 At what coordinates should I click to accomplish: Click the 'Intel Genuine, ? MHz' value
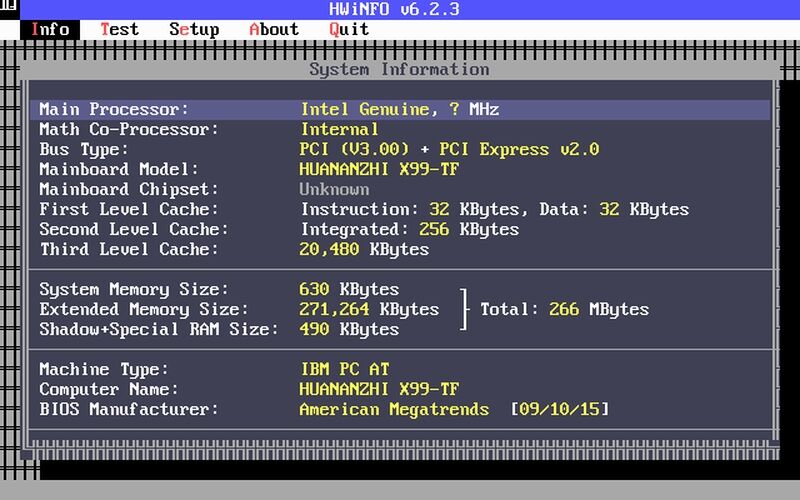pos(399,109)
